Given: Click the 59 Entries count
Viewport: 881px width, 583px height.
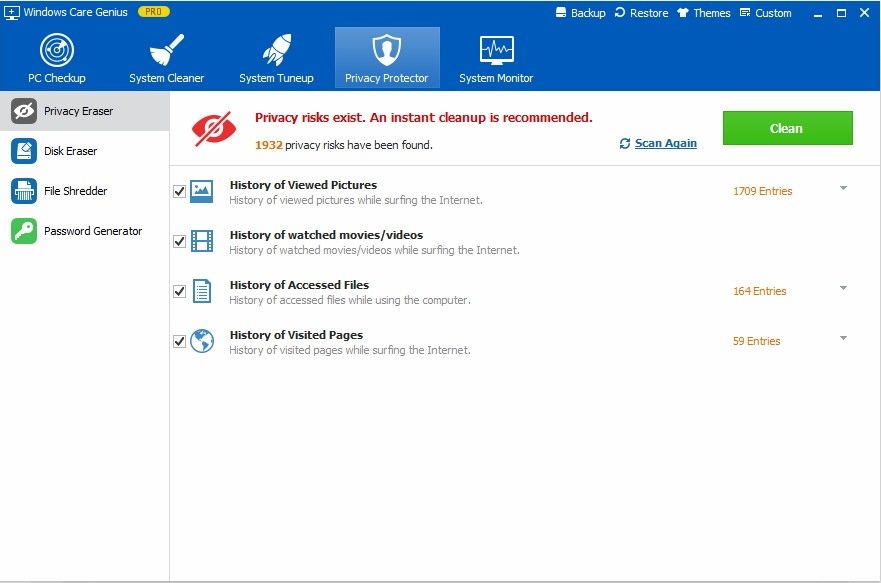Looking at the screenshot, I should 756,341.
